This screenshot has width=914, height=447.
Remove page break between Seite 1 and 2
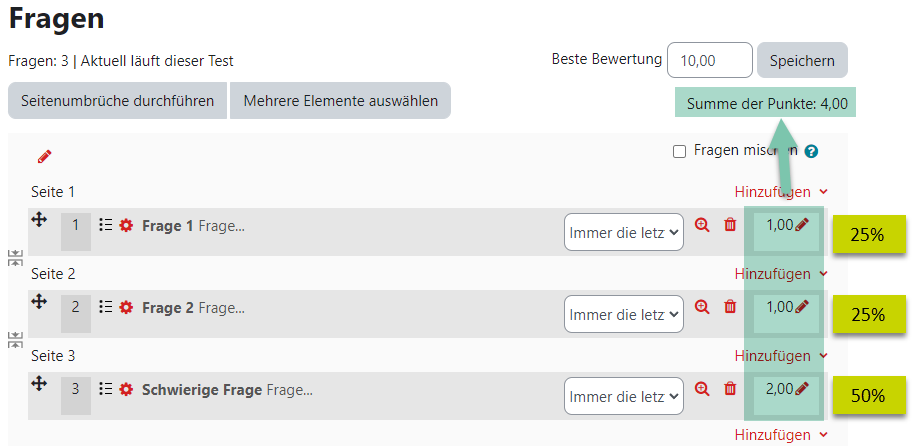[x=15, y=258]
